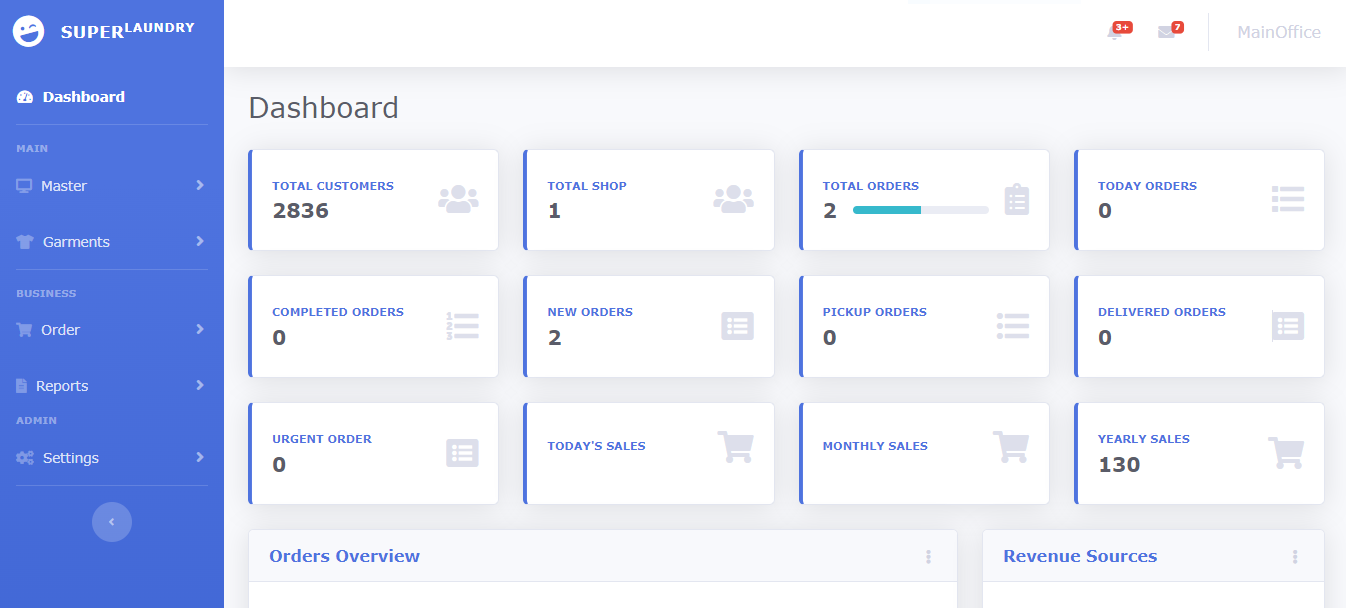Open the messages envelope icon

1166,32
